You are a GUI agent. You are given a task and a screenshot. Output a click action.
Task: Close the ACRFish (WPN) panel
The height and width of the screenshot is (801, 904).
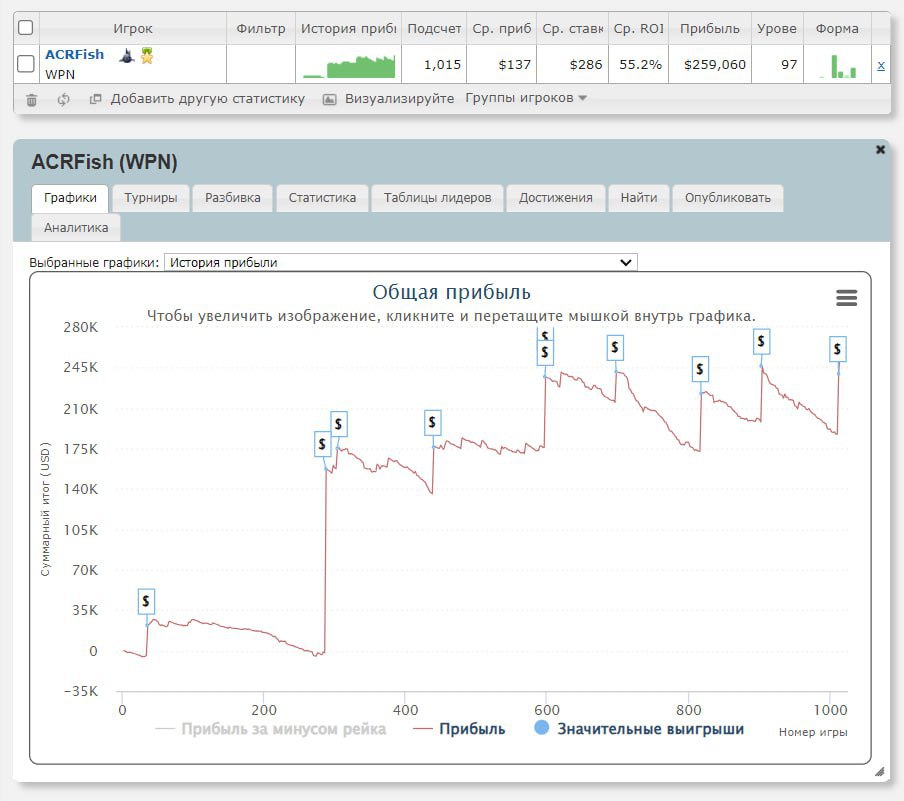coord(880,150)
